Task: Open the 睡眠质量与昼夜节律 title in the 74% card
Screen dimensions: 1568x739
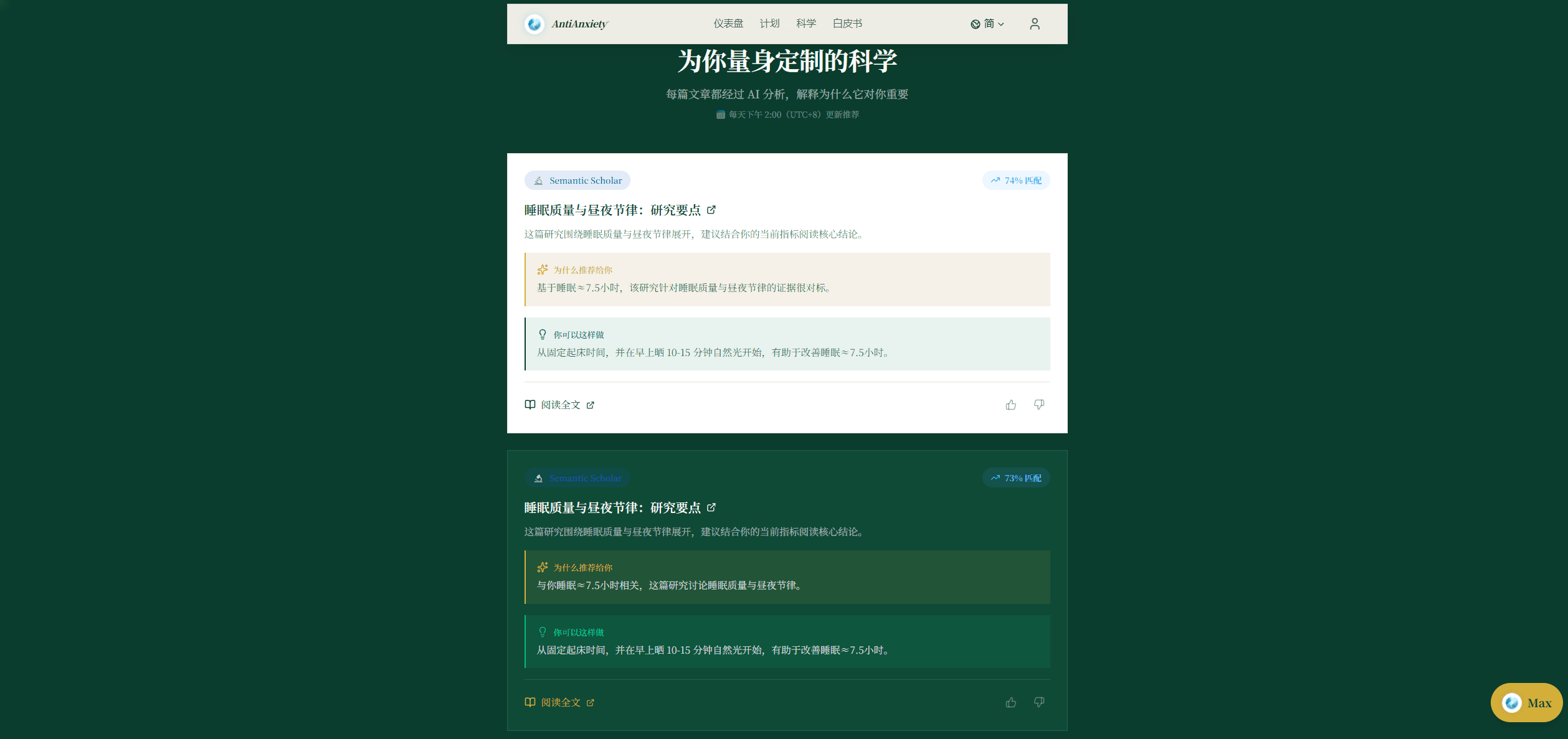Action: tap(612, 210)
